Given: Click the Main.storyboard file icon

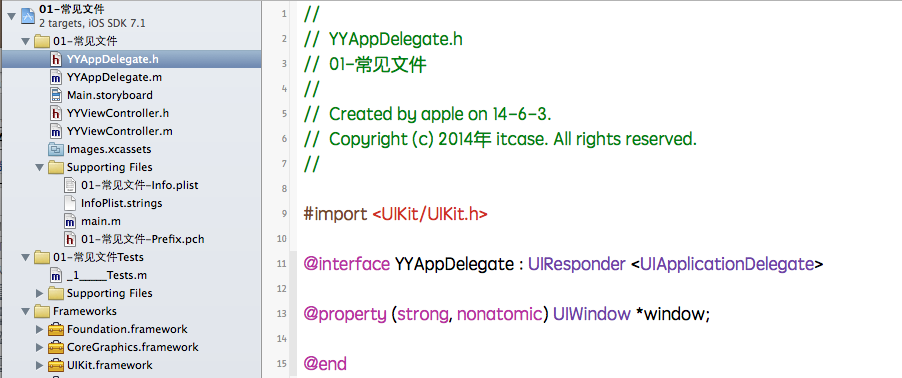Looking at the screenshot, I should [x=56, y=95].
